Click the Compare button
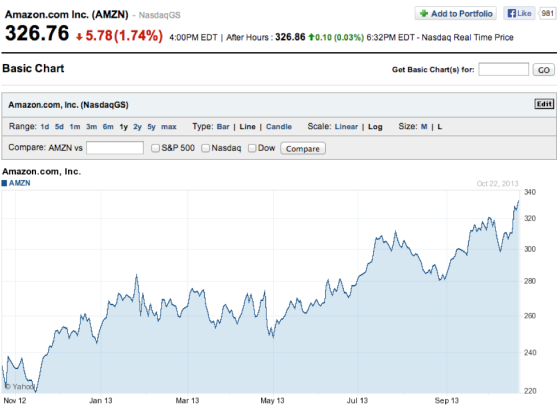Image resolution: width=557 pixels, height=405 pixels. [x=303, y=148]
